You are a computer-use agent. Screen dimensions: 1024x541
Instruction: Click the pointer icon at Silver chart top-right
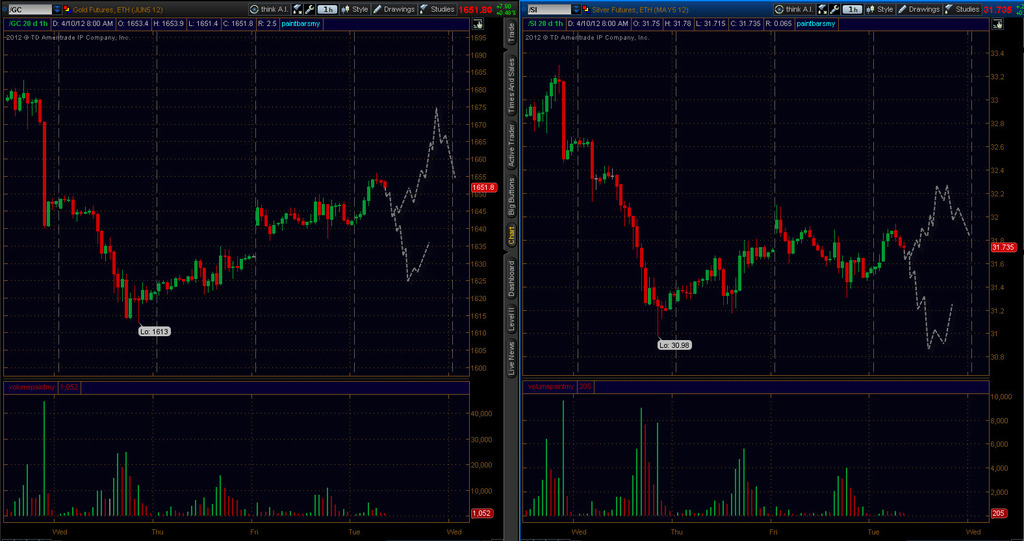997,24
